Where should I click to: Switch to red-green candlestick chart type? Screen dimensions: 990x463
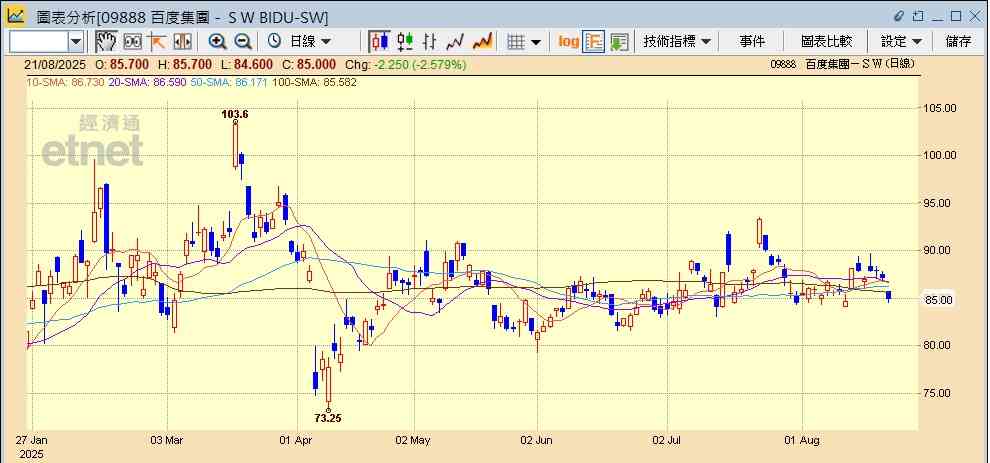pos(405,42)
